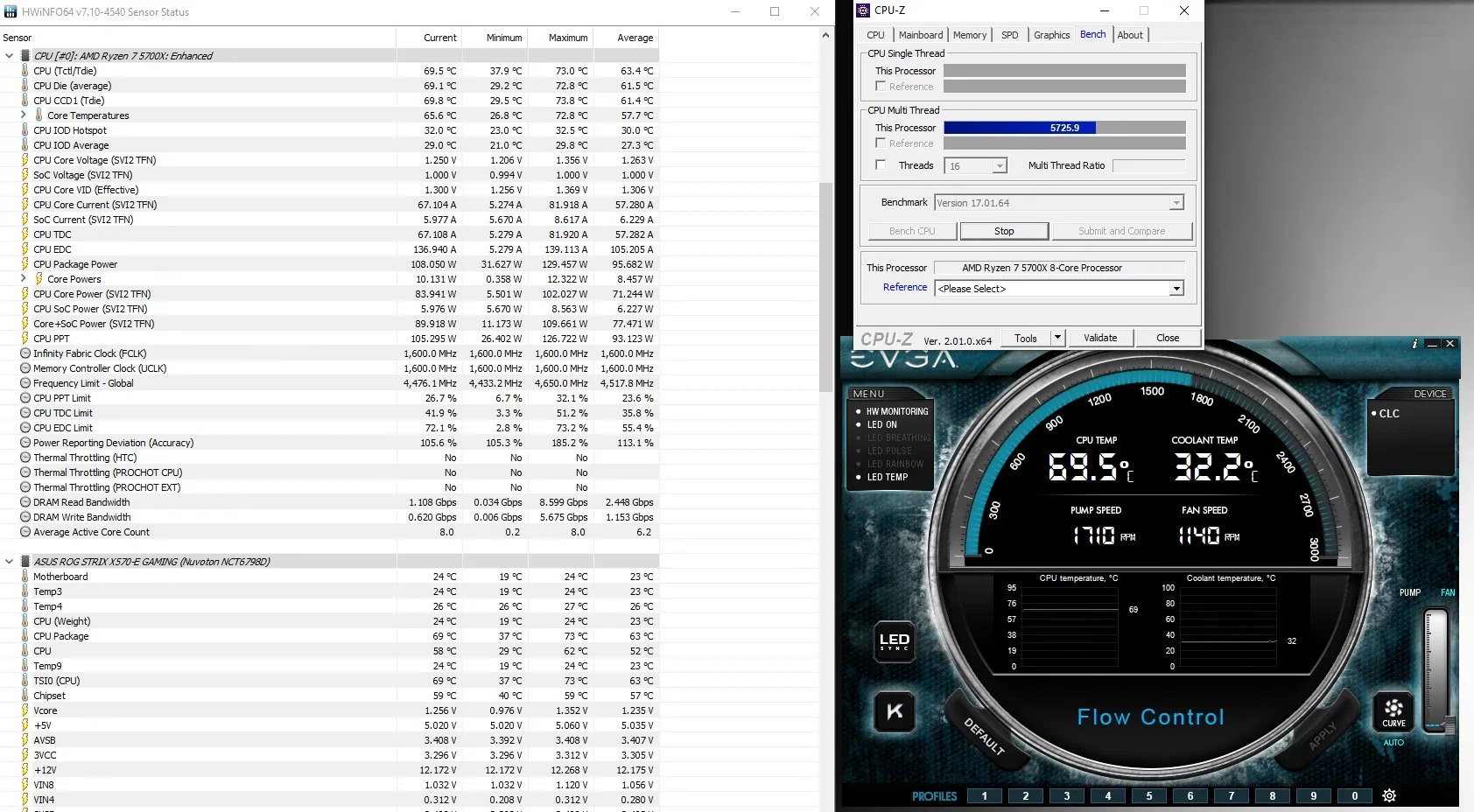The height and width of the screenshot is (812, 1474).
Task: Switch to the Mainboard tab in CPU-Z
Action: pos(921,35)
